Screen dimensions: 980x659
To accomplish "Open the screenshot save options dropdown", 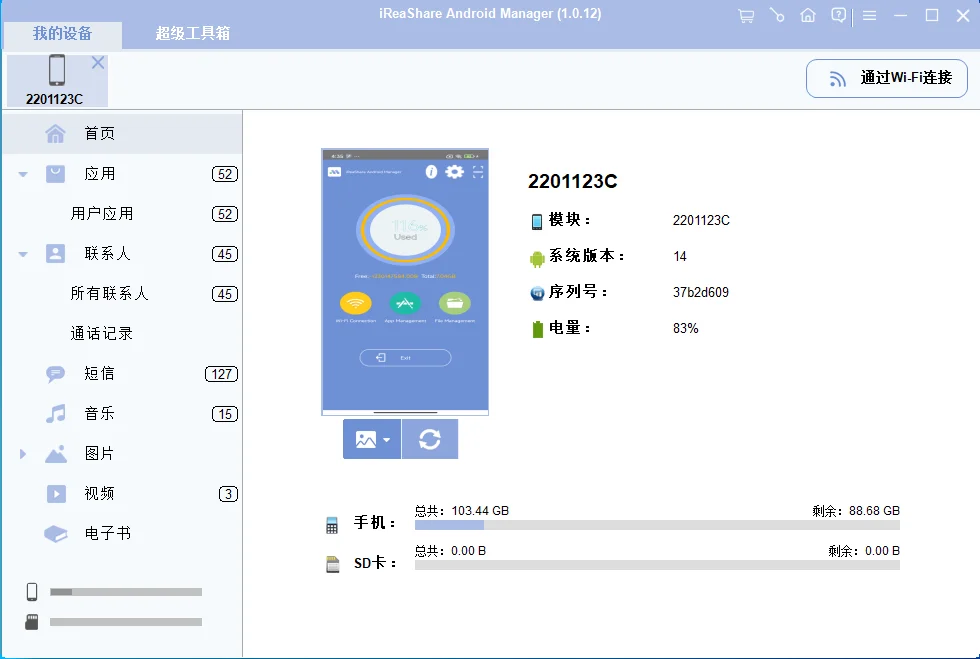I will 386,438.
